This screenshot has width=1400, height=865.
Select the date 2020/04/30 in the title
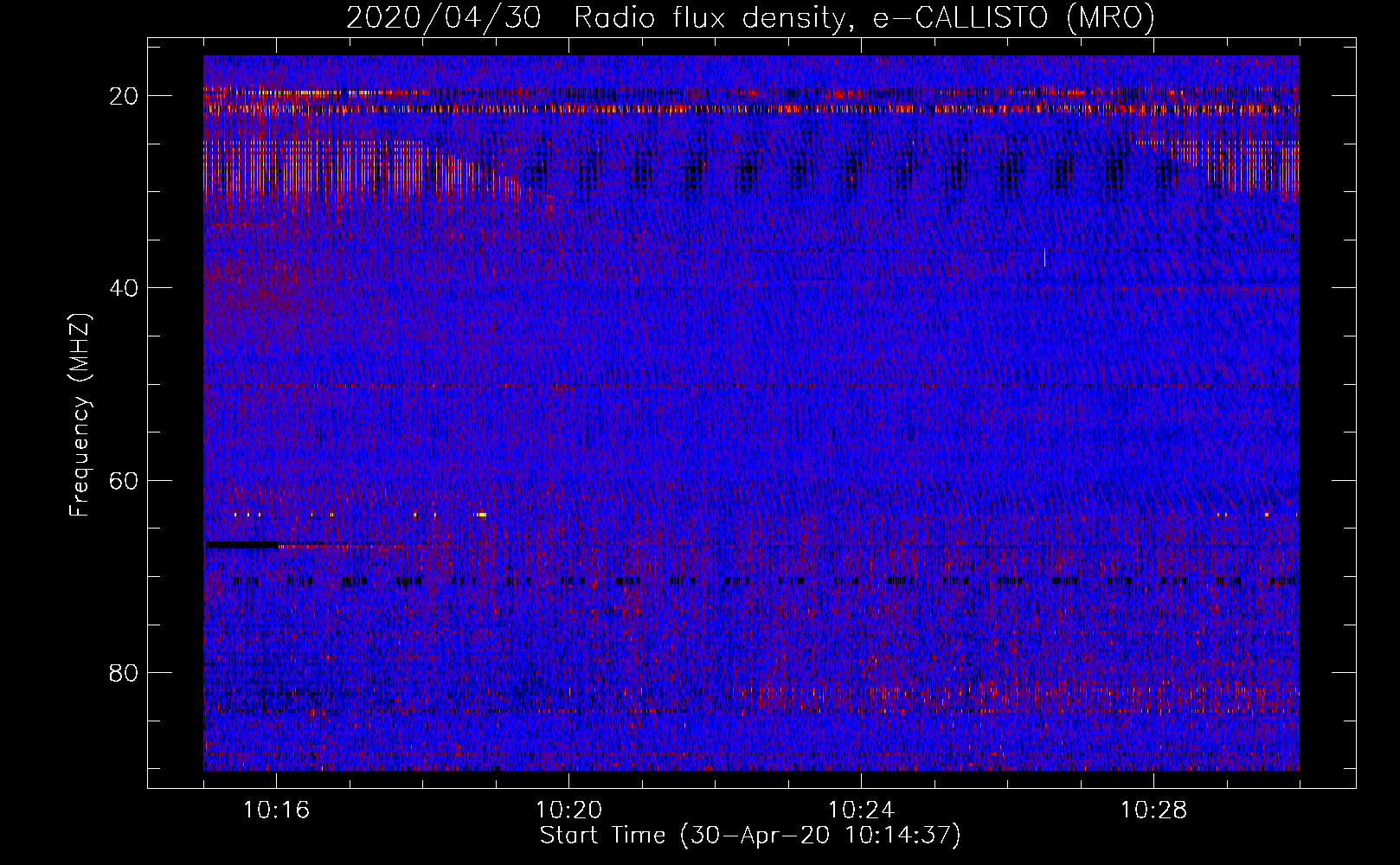pos(444,18)
